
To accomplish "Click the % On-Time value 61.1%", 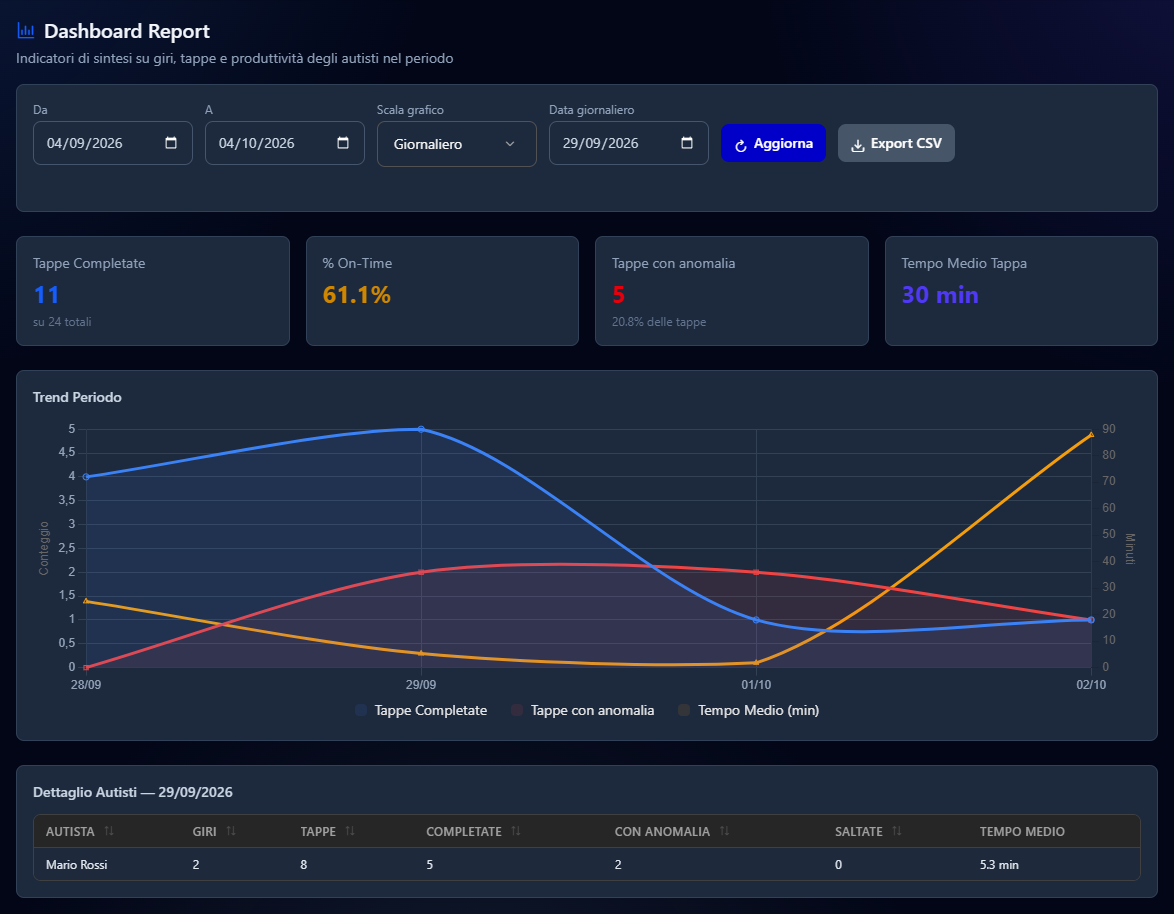I will [x=356, y=295].
